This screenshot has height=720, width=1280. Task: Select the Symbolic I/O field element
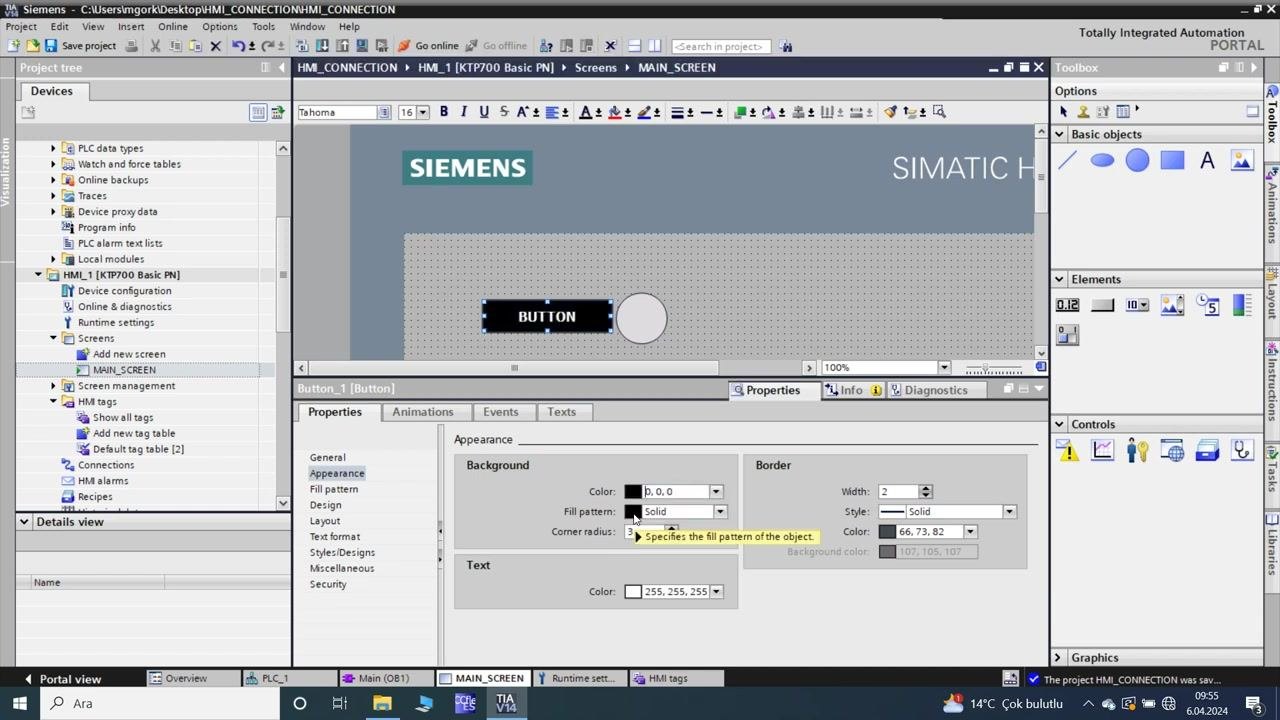1137,305
